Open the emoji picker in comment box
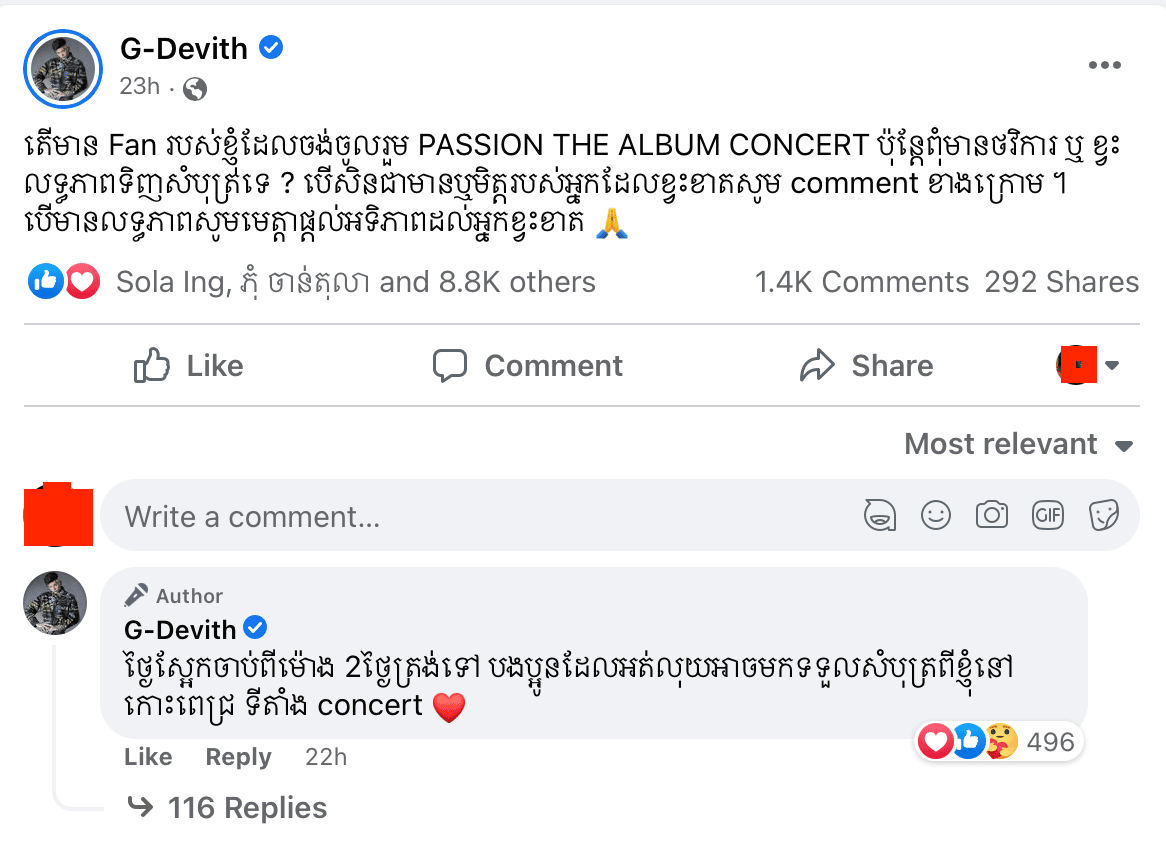The width and height of the screenshot is (1166, 841). point(936,516)
